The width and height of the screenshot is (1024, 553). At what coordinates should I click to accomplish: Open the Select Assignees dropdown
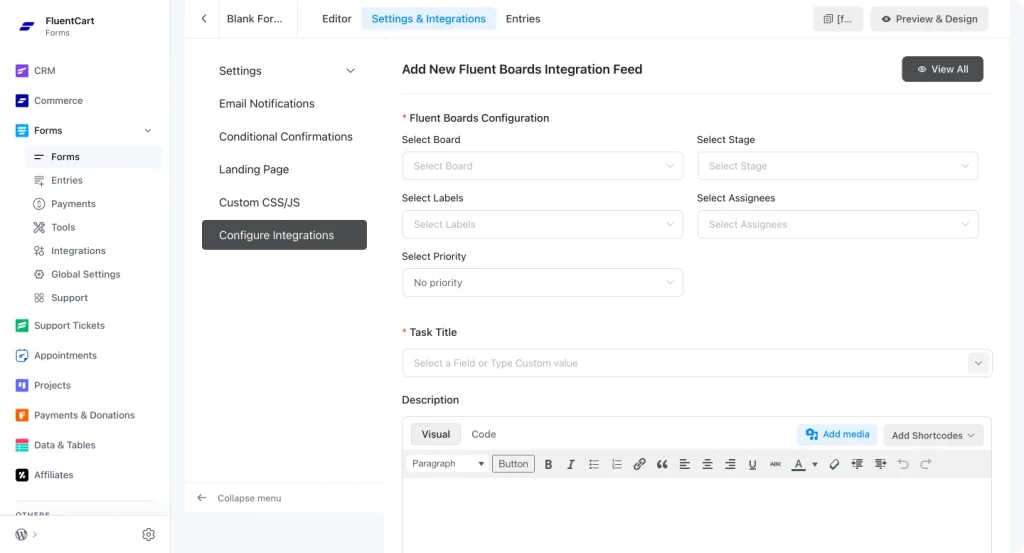tap(838, 224)
